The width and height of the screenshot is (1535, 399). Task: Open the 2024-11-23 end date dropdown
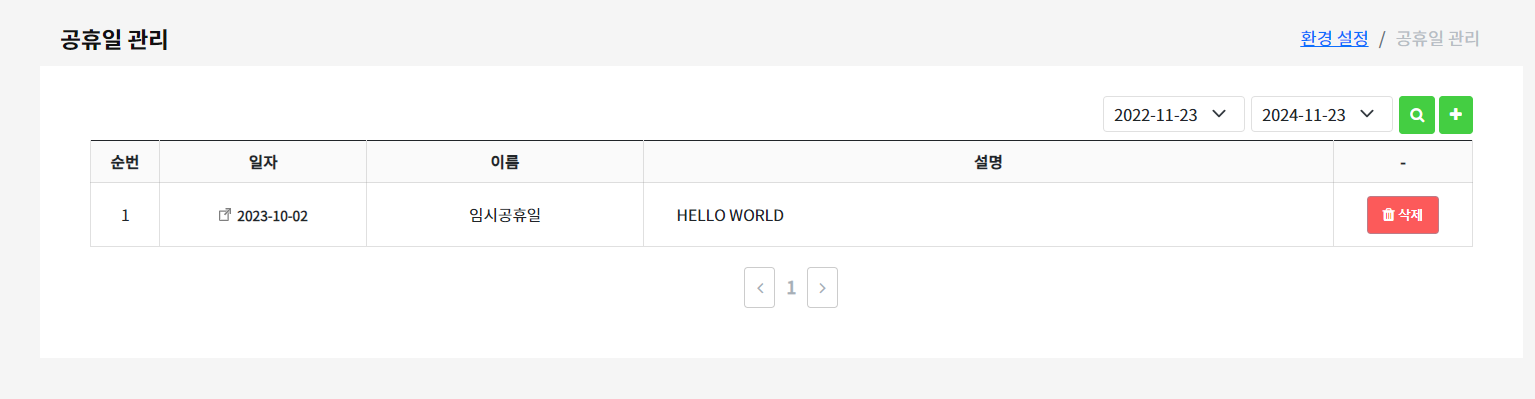1322,115
